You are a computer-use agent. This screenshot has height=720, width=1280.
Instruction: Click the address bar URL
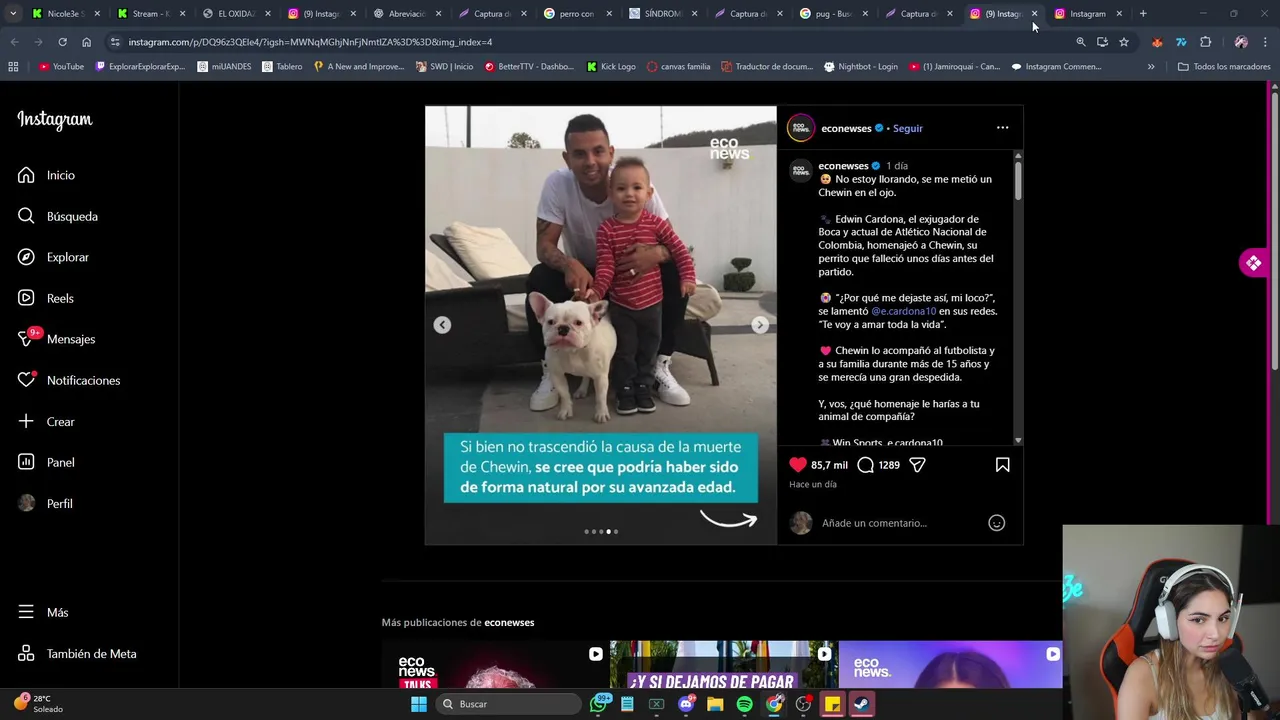pos(310,42)
